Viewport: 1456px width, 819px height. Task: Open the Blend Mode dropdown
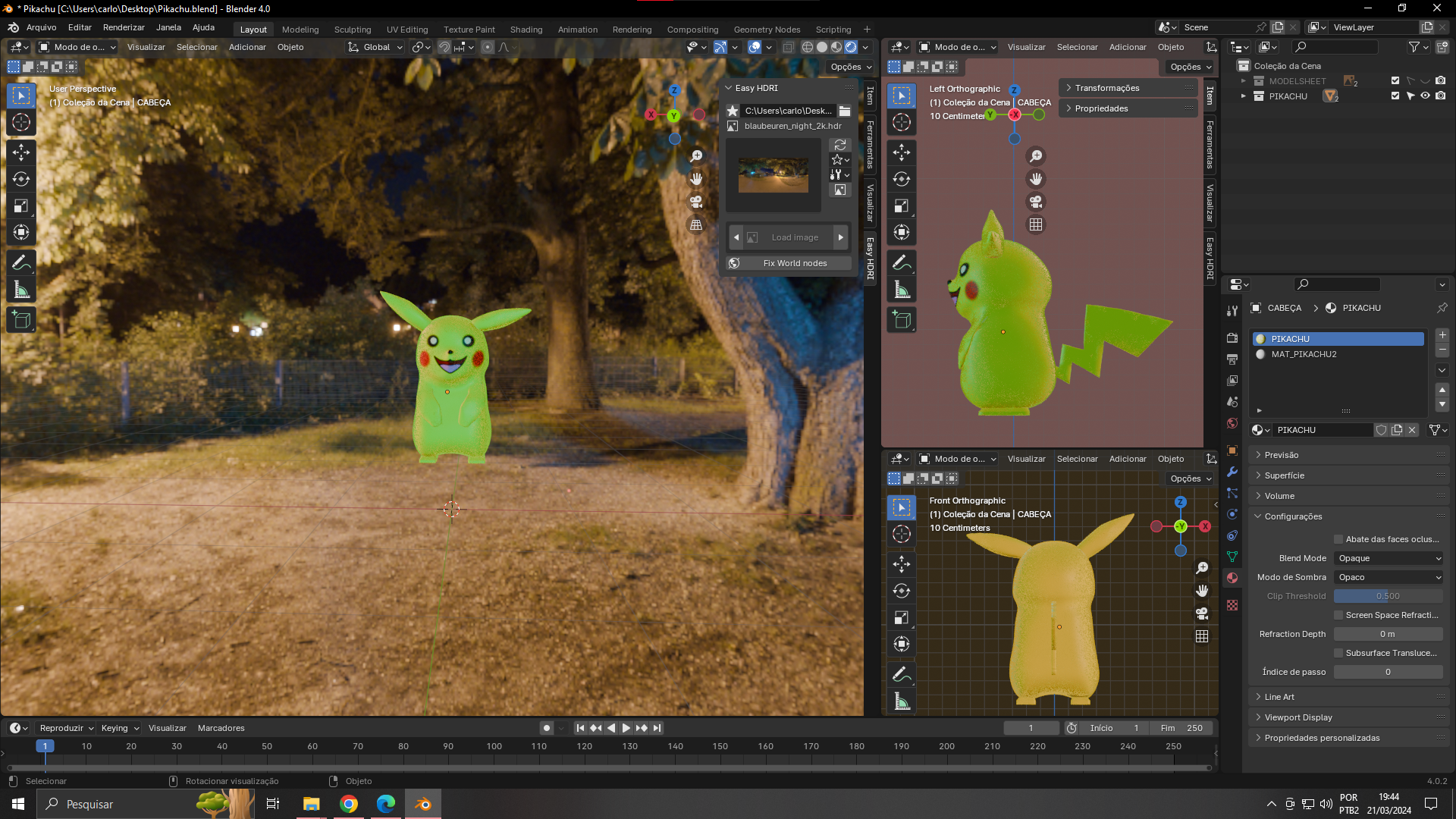coord(1389,558)
